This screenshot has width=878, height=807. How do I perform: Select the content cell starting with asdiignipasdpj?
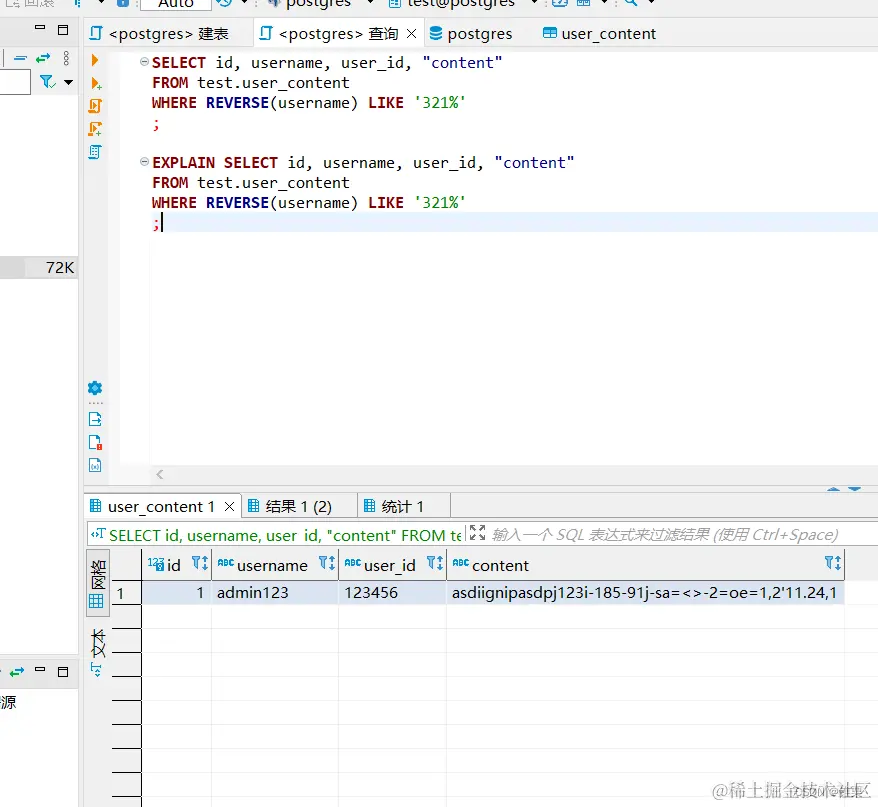pos(645,593)
